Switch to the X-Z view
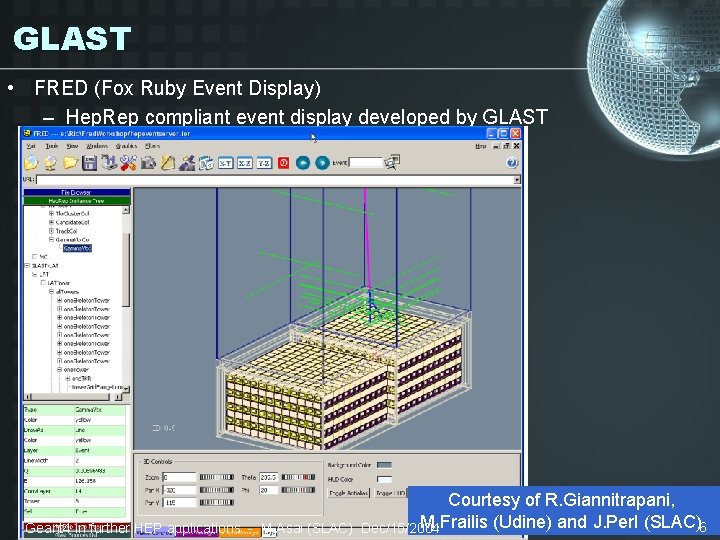Viewport: 720px width, 540px height. [244, 163]
